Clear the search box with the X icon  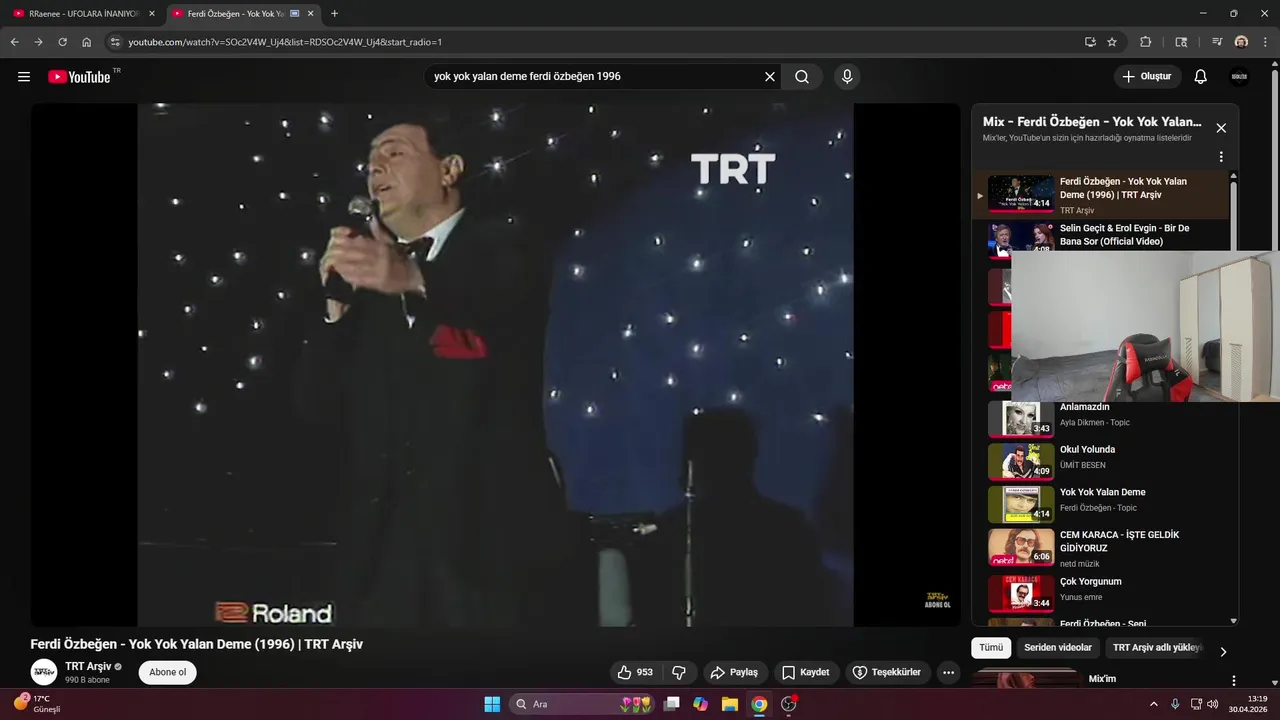pyautogui.click(x=770, y=77)
